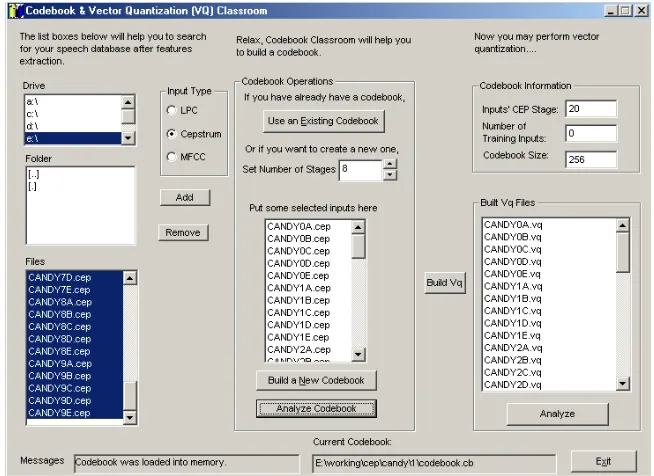Select the MFCC input type
Screen dimensions: 654x476
tap(186, 157)
